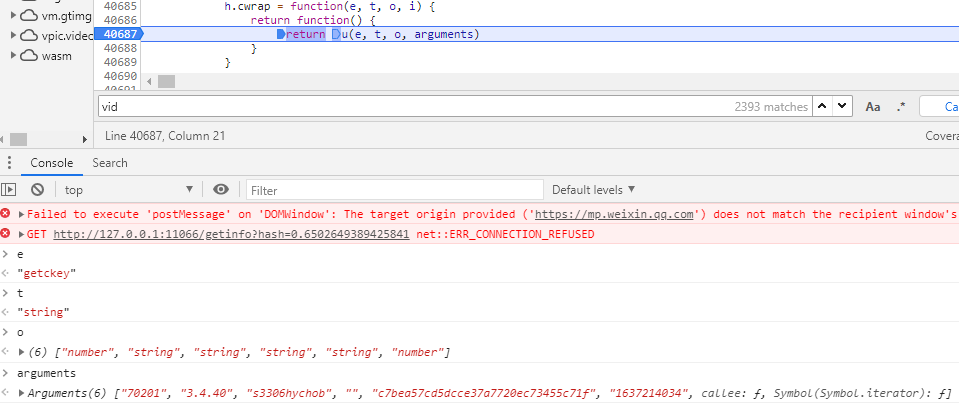Jump to next search match
Viewport: 959px width, 405px height.
click(842, 106)
